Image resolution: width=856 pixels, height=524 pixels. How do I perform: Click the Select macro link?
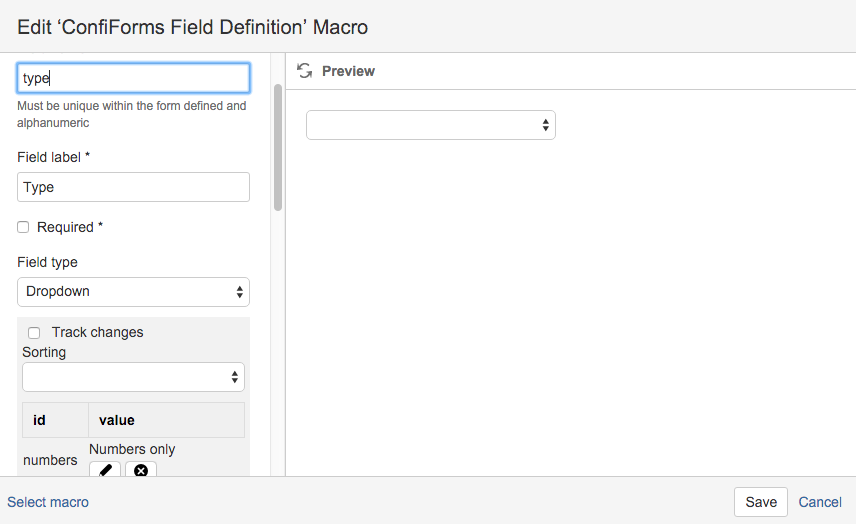coord(48,502)
